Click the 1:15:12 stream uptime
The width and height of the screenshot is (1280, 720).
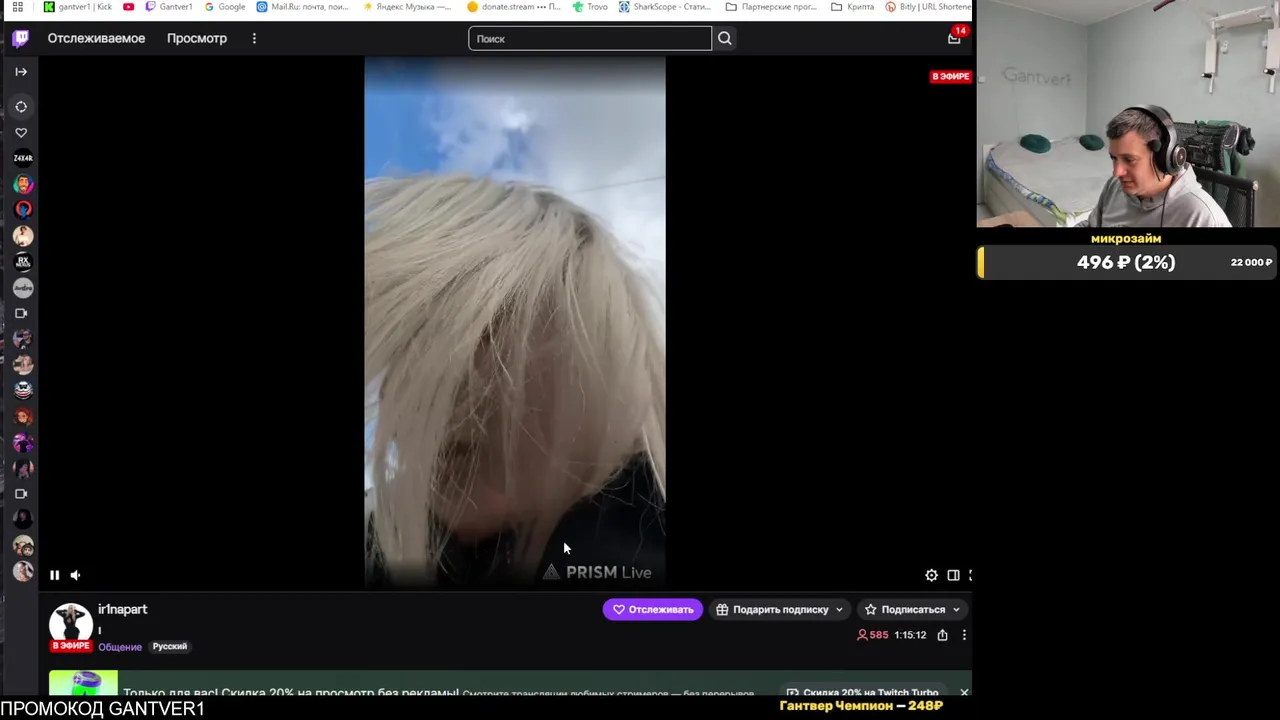pos(910,635)
